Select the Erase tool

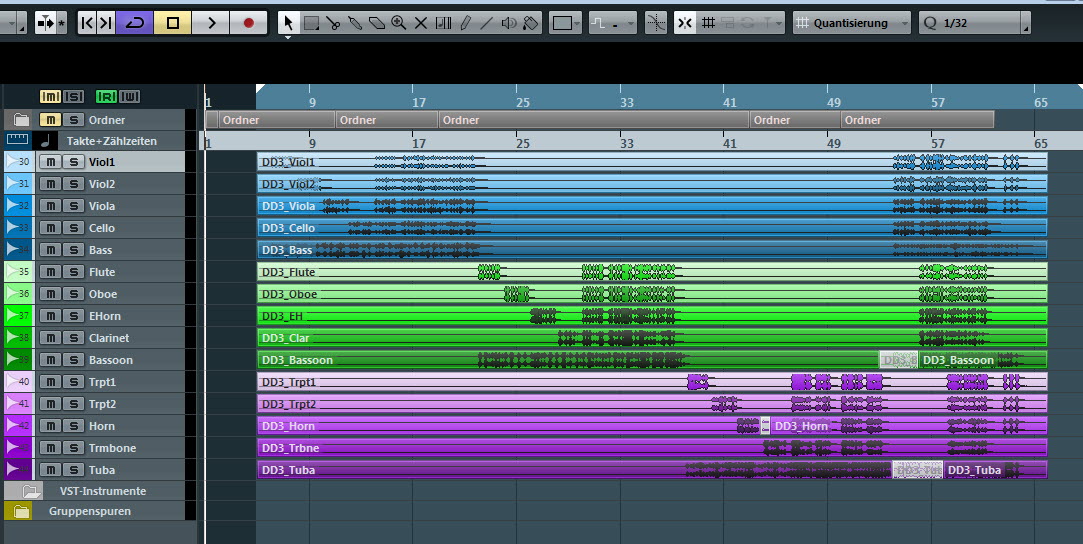point(377,23)
